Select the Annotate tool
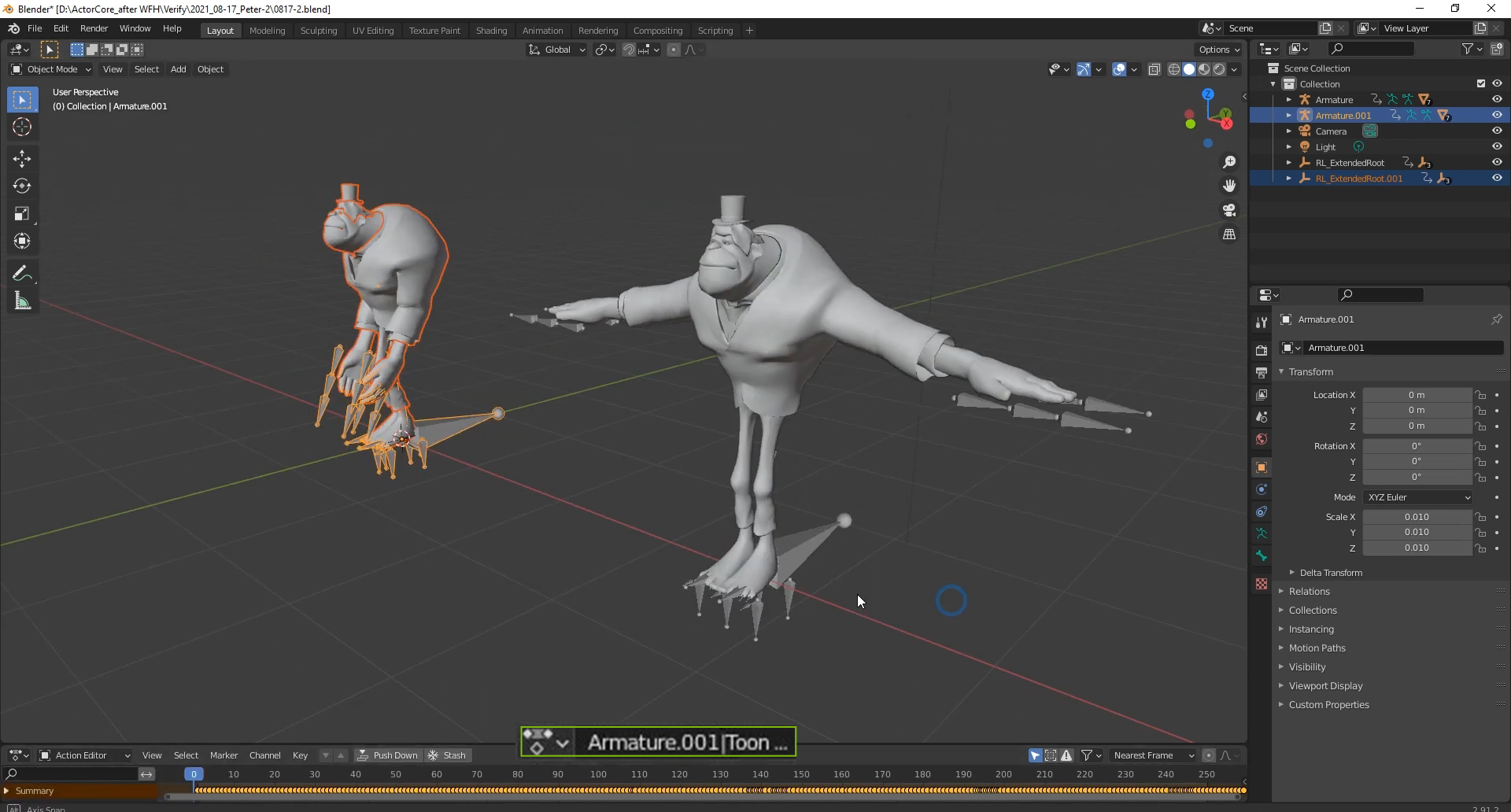Image resolution: width=1511 pixels, height=812 pixels. 22,274
